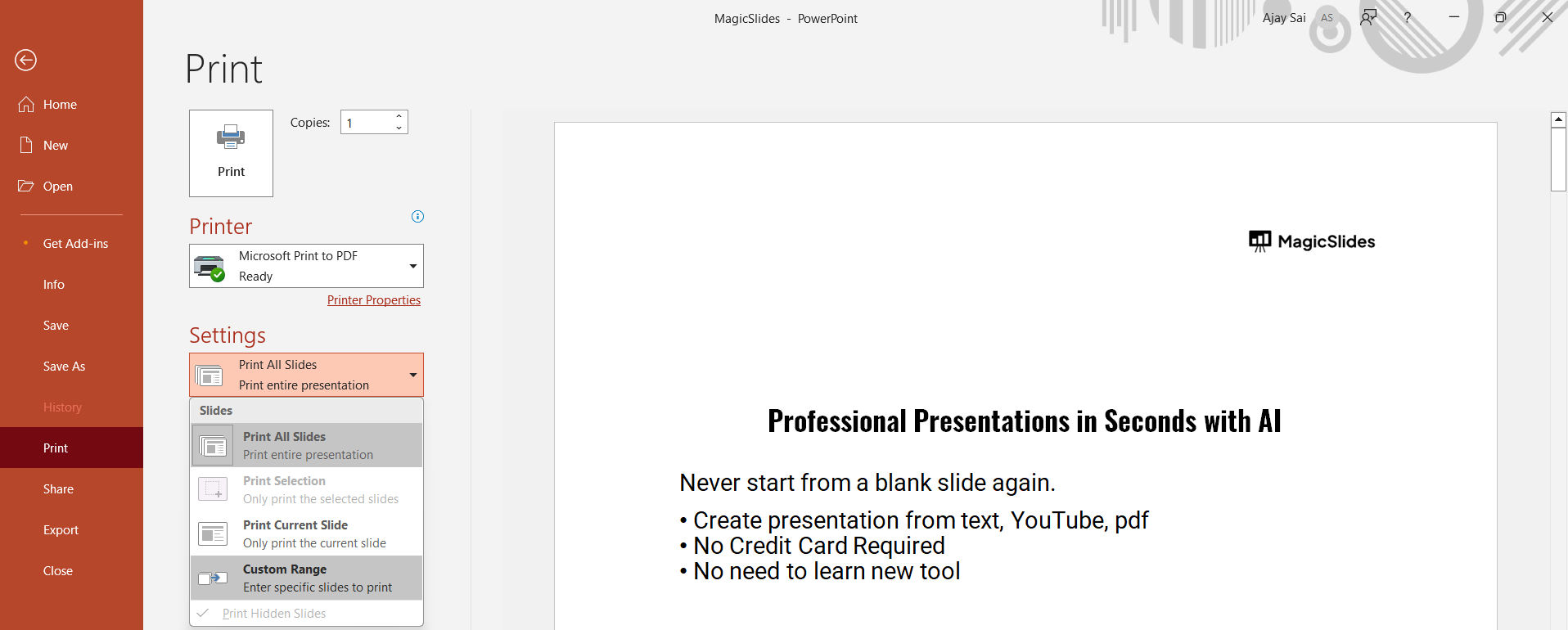1568x630 pixels.
Task: Close the PowerPoint window
Action: (x=1547, y=18)
